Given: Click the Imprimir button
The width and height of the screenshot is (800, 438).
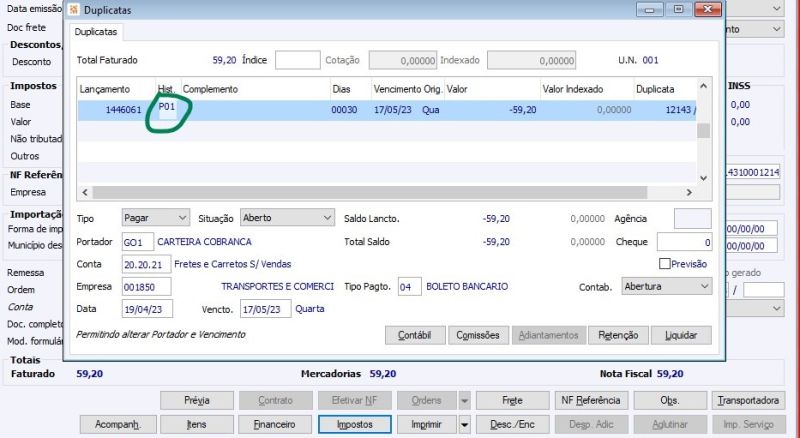Looking at the screenshot, I should [427, 424].
